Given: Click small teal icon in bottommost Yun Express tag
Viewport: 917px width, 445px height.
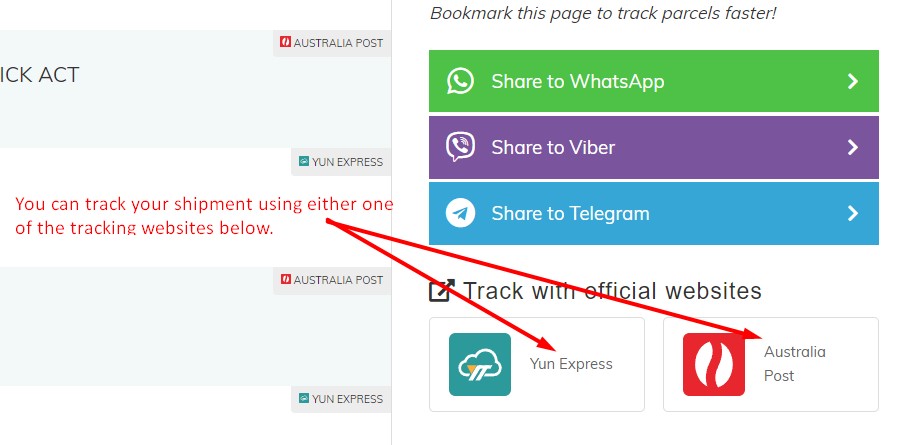Looking at the screenshot, I should pyautogui.click(x=304, y=398).
